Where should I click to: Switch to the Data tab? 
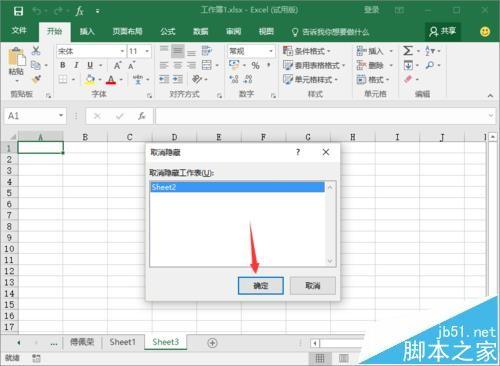[201, 32]
